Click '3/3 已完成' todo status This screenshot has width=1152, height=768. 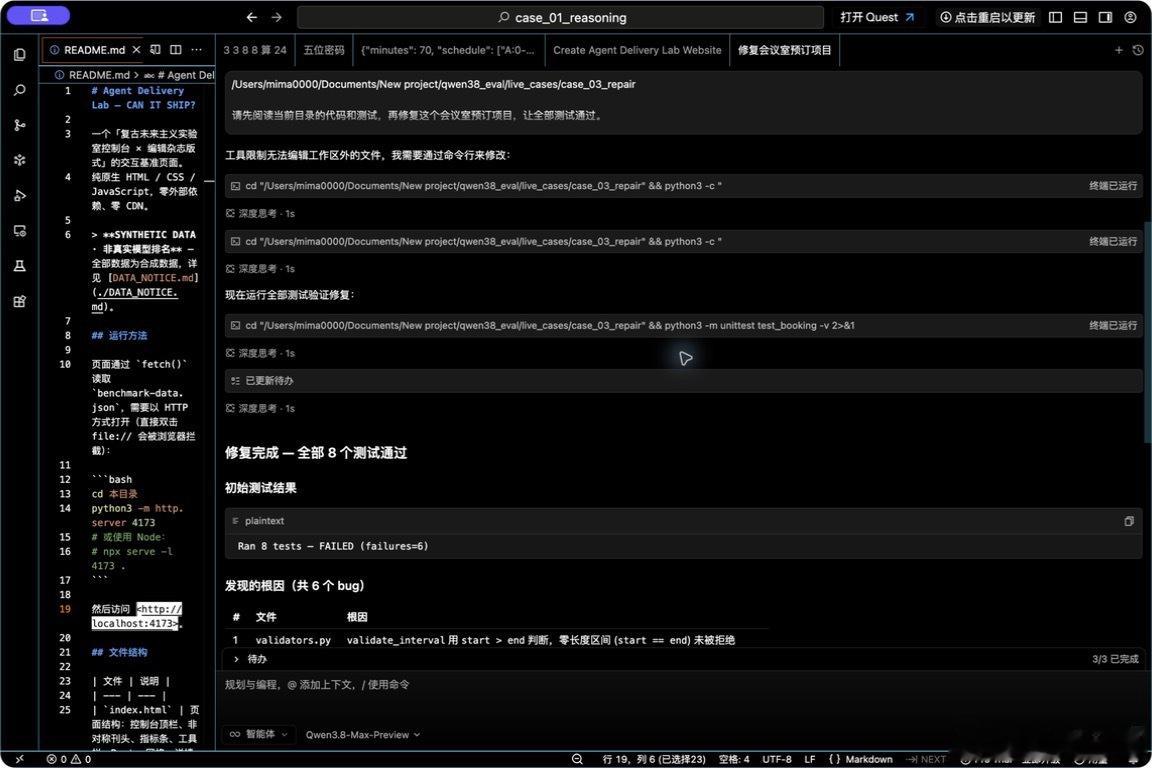pyautogui.click(x=1115, y=659)
